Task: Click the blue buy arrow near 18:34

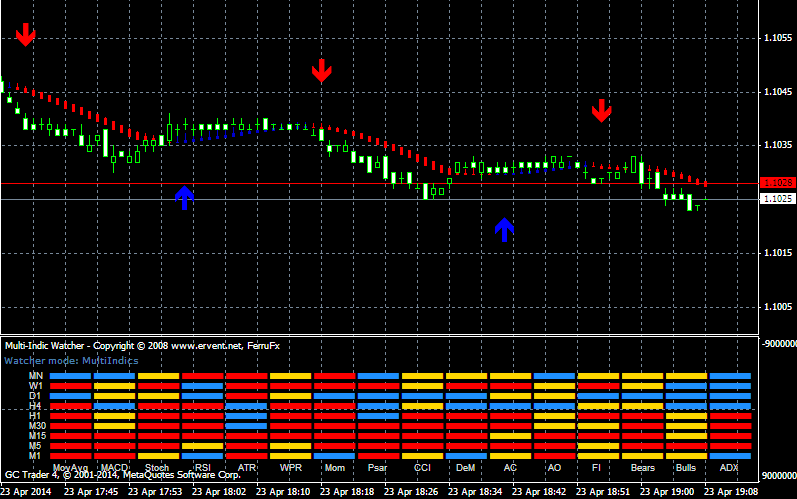Action: (x=505, y=230)
